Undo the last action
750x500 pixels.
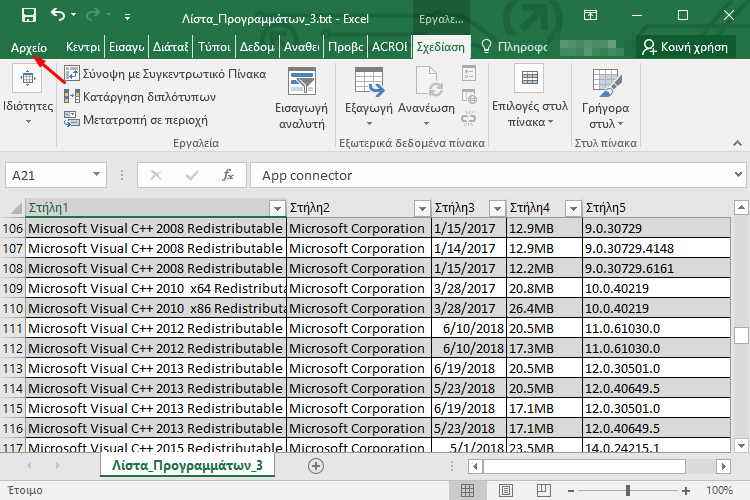coord(57,15)
